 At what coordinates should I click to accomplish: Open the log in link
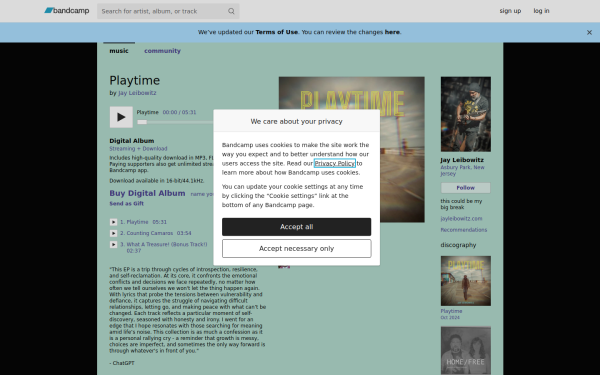click(541, 11)
